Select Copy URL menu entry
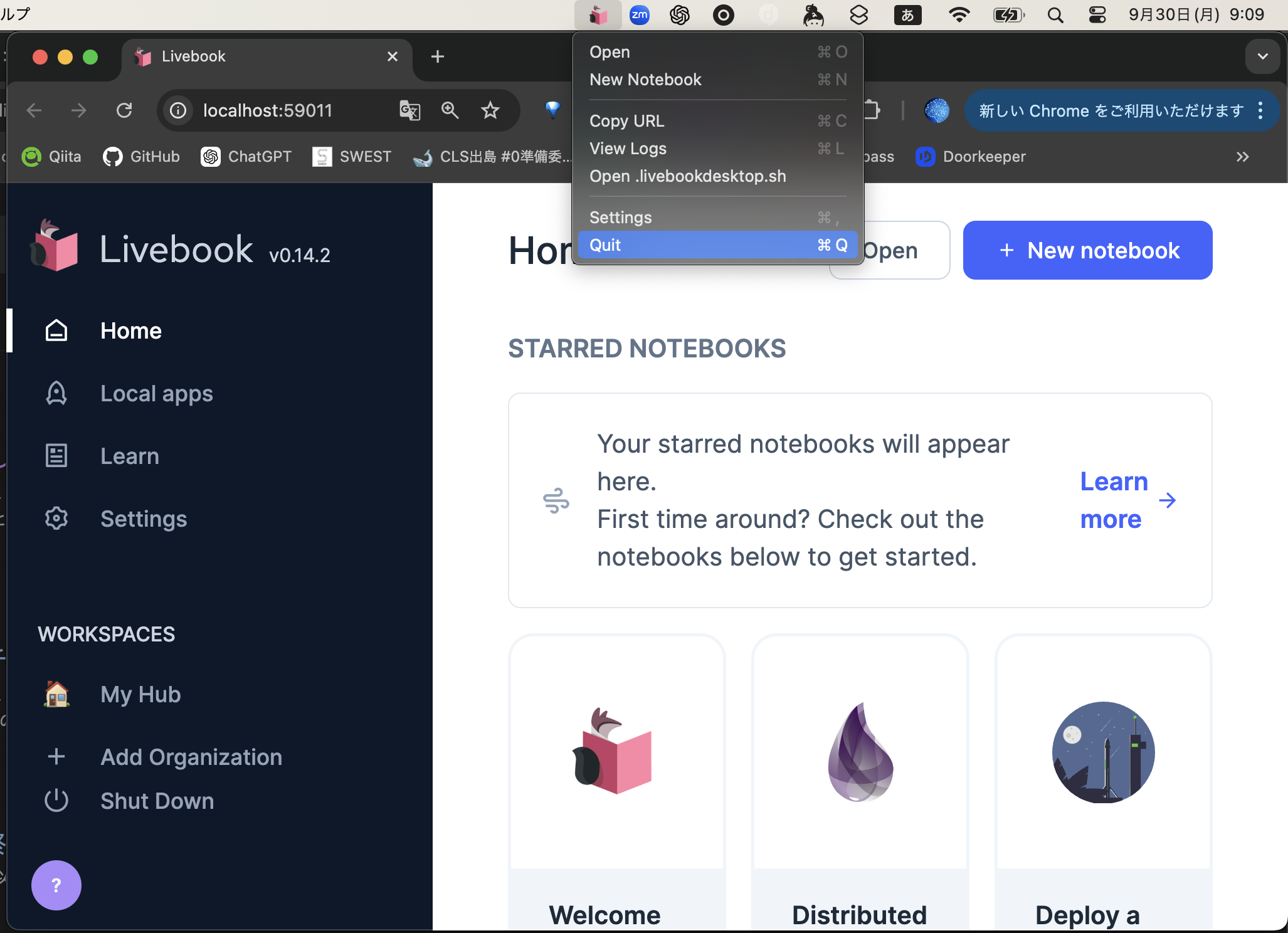The height and width of the screenshot is (933, 1288). click(626, 121)
